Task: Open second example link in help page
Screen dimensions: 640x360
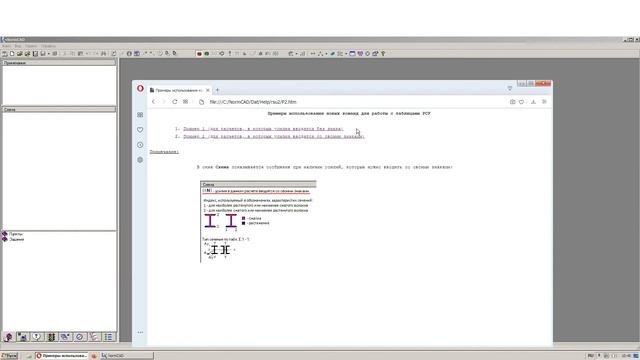Action: pos(273,136)
